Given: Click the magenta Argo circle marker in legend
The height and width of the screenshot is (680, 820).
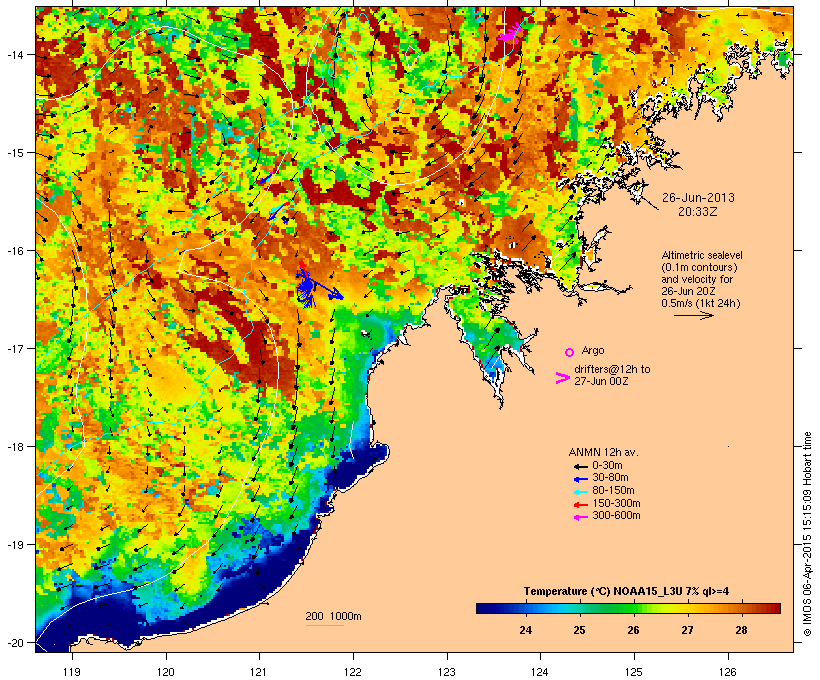Looking at the screenshot, I should click(569, 352).
